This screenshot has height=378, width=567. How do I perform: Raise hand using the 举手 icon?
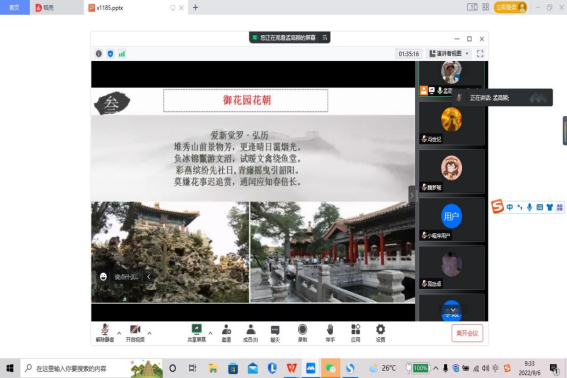[x=330, y=333]
